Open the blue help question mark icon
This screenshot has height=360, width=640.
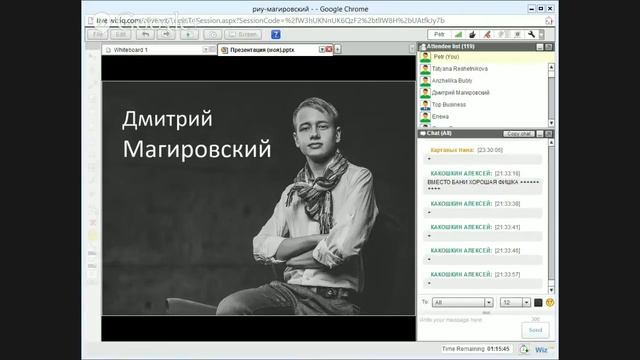(276, 35)
